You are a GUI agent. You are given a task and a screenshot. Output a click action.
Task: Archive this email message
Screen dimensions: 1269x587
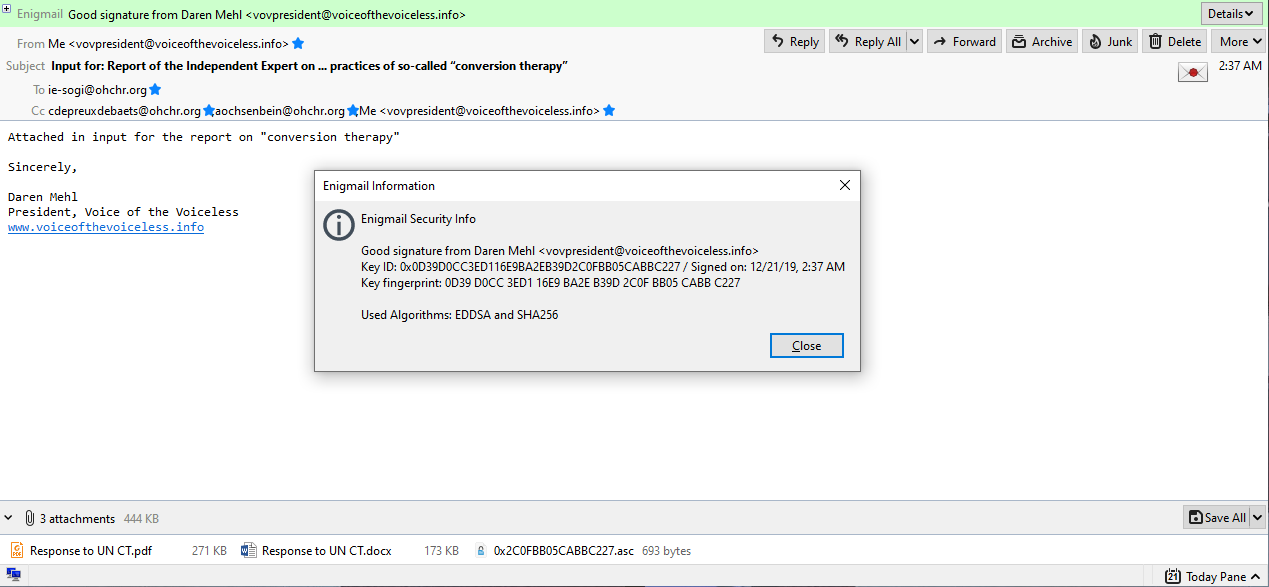[x=1042, y=41]
